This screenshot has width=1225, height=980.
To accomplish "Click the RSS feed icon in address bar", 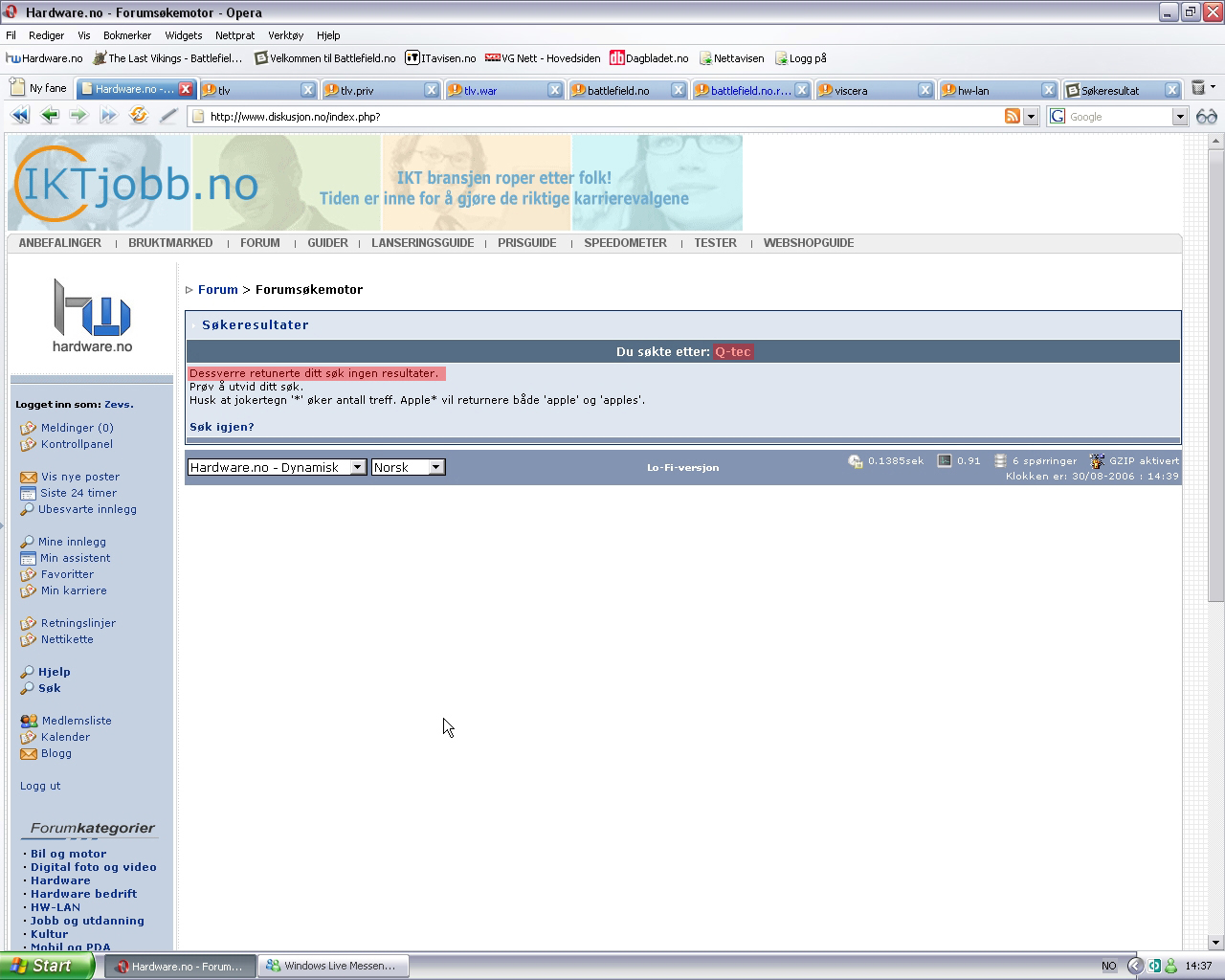I will tap(1012, 116).
